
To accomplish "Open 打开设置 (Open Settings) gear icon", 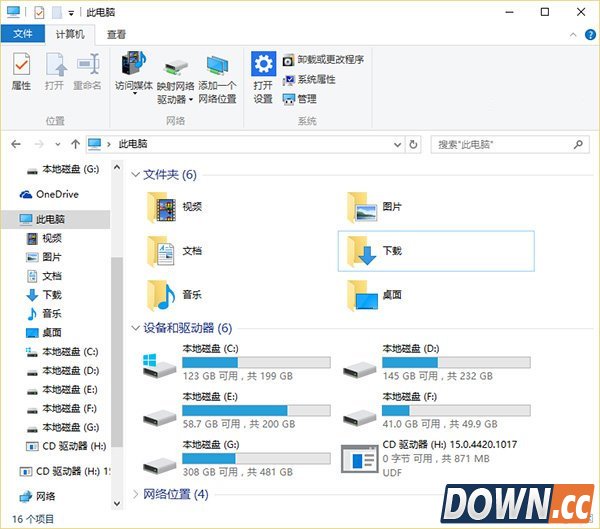I will click(263, 76).
